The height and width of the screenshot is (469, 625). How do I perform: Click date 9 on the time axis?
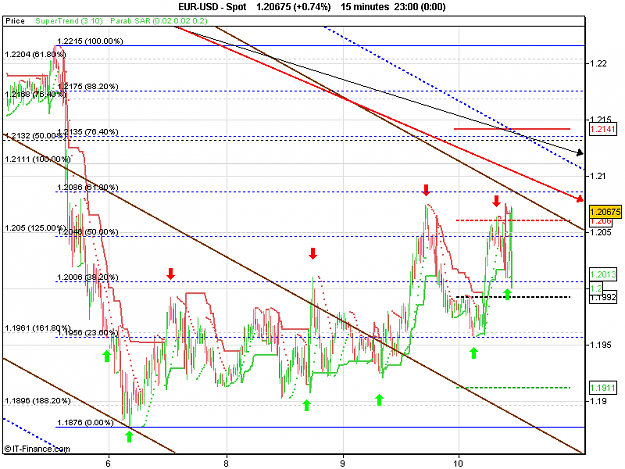click(342, 463)
